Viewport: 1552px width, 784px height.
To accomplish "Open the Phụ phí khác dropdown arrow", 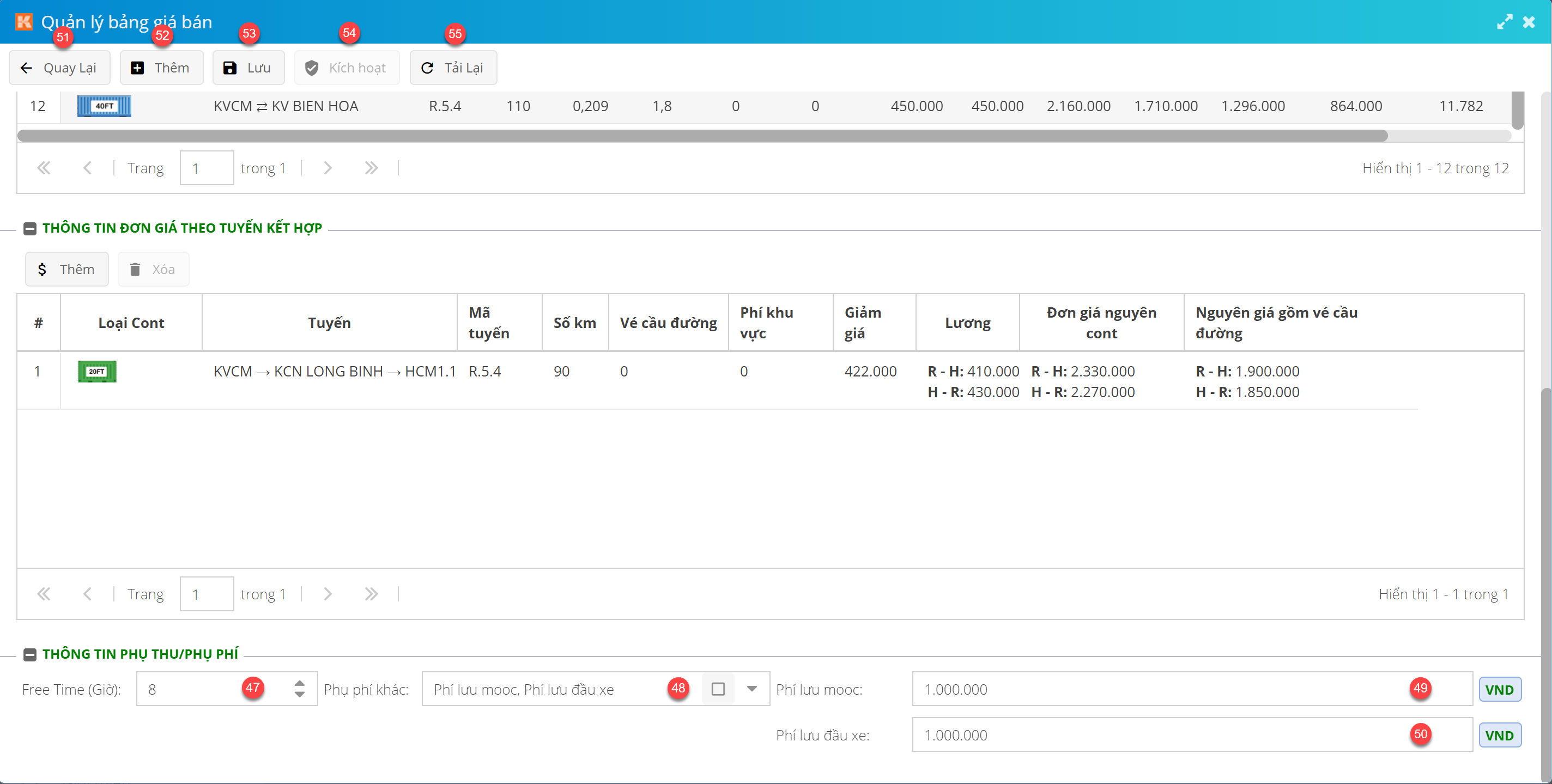I will tap(751, 689).
